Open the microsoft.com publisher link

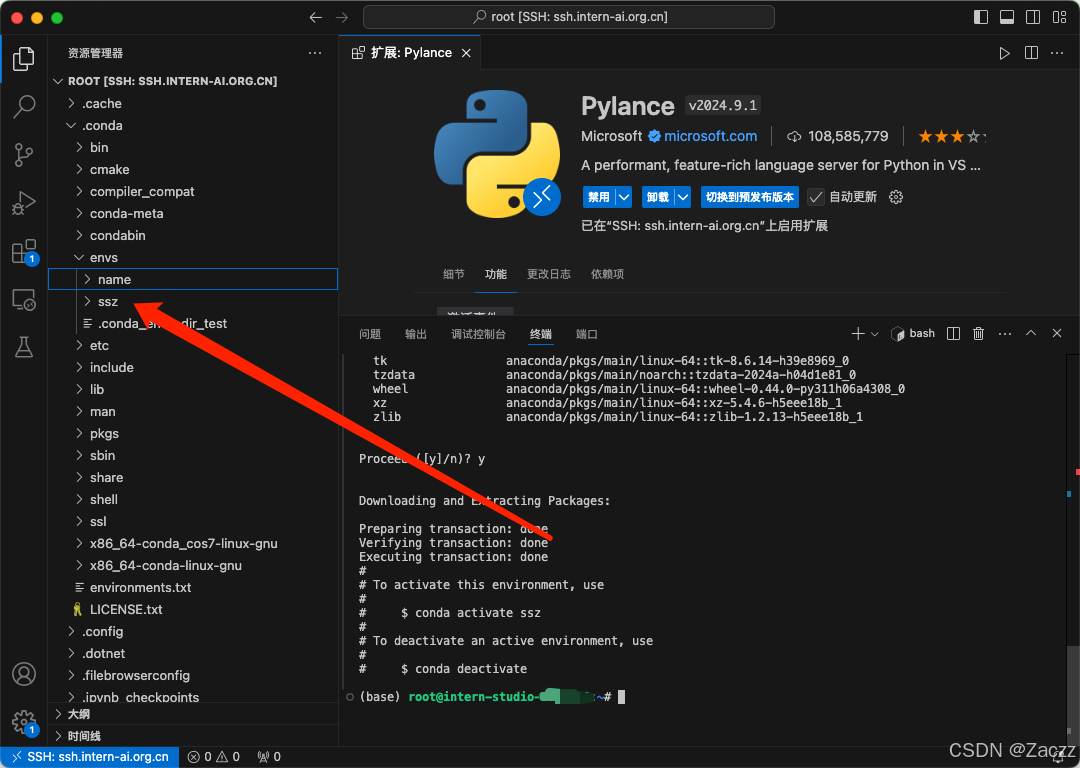click(x=710, y=136)
